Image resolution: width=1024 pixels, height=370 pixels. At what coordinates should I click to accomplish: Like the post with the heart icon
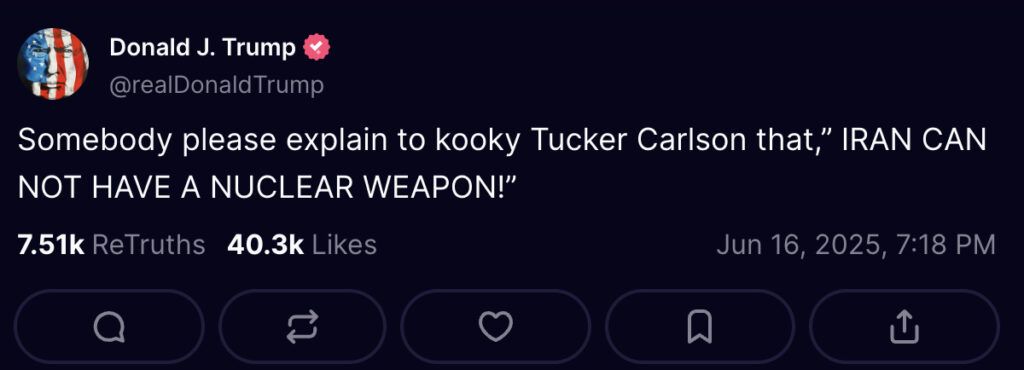496,326
